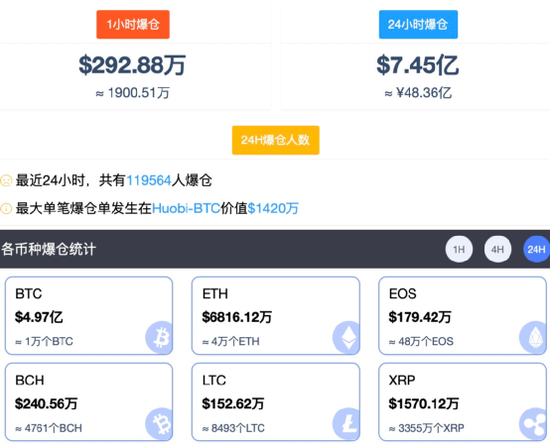This screenshot has width=550, height=447.
Task: Click the Bitcoin Cash icon in BCH card
Action: point(159,423)
